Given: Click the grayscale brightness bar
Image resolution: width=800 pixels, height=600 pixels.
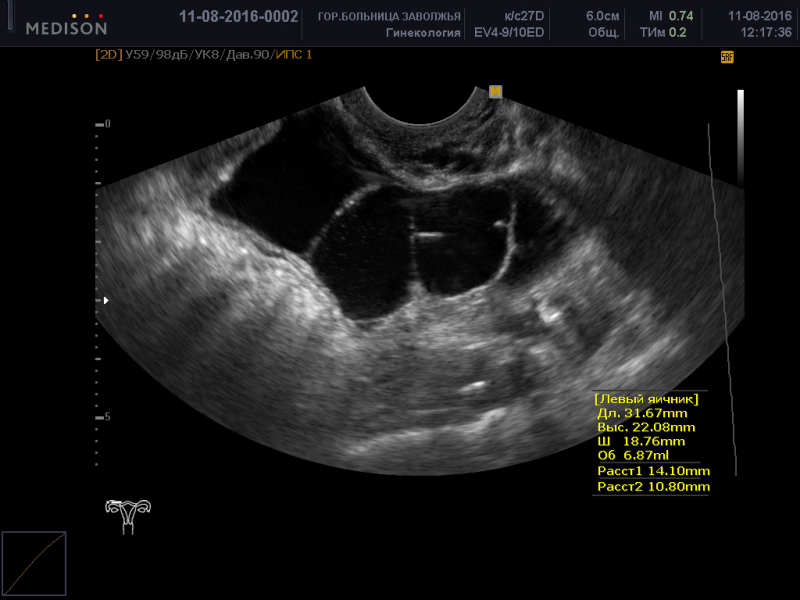Looking at the screenshot, I should (740, 138).
